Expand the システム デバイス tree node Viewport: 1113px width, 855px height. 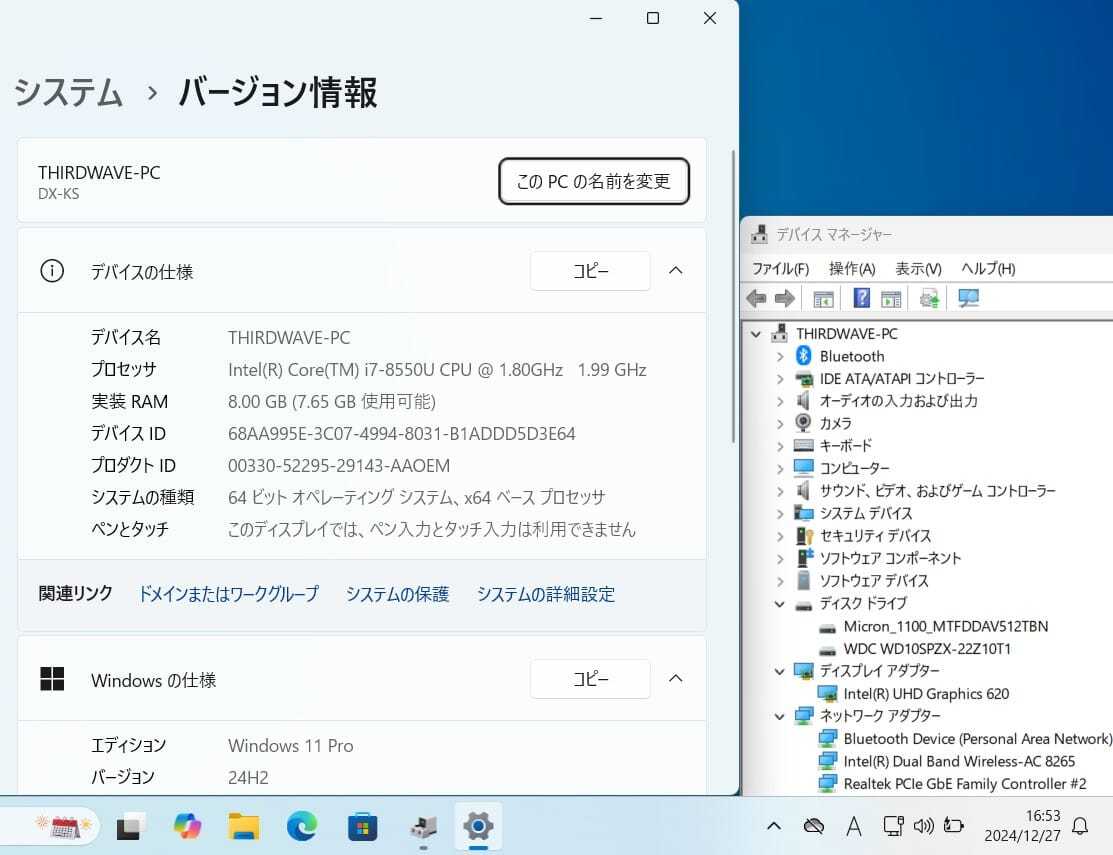(780, 514)
